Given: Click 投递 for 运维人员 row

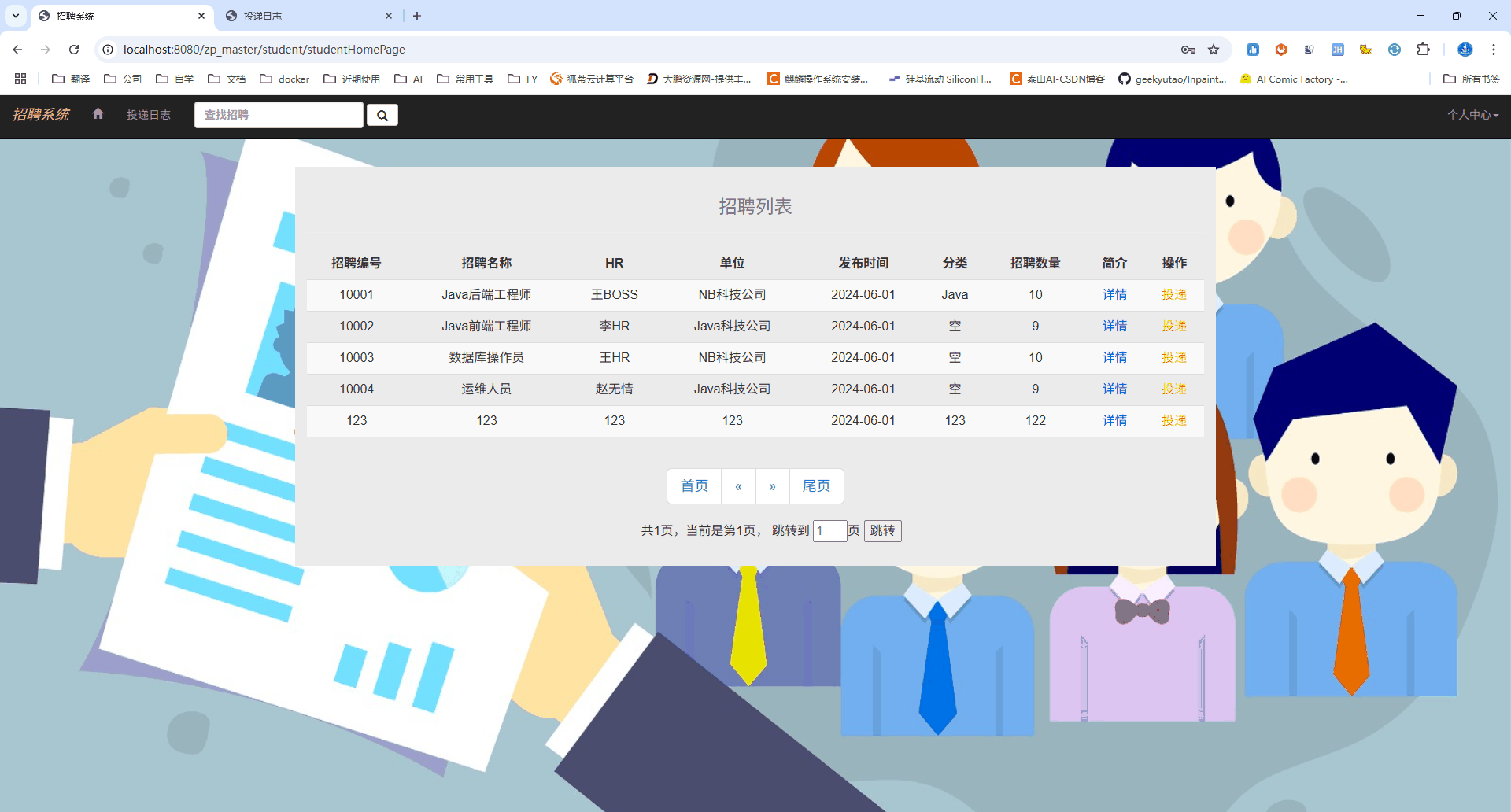Looking at the screenshot, I should pyautogui.click(x=1174, y=389).
